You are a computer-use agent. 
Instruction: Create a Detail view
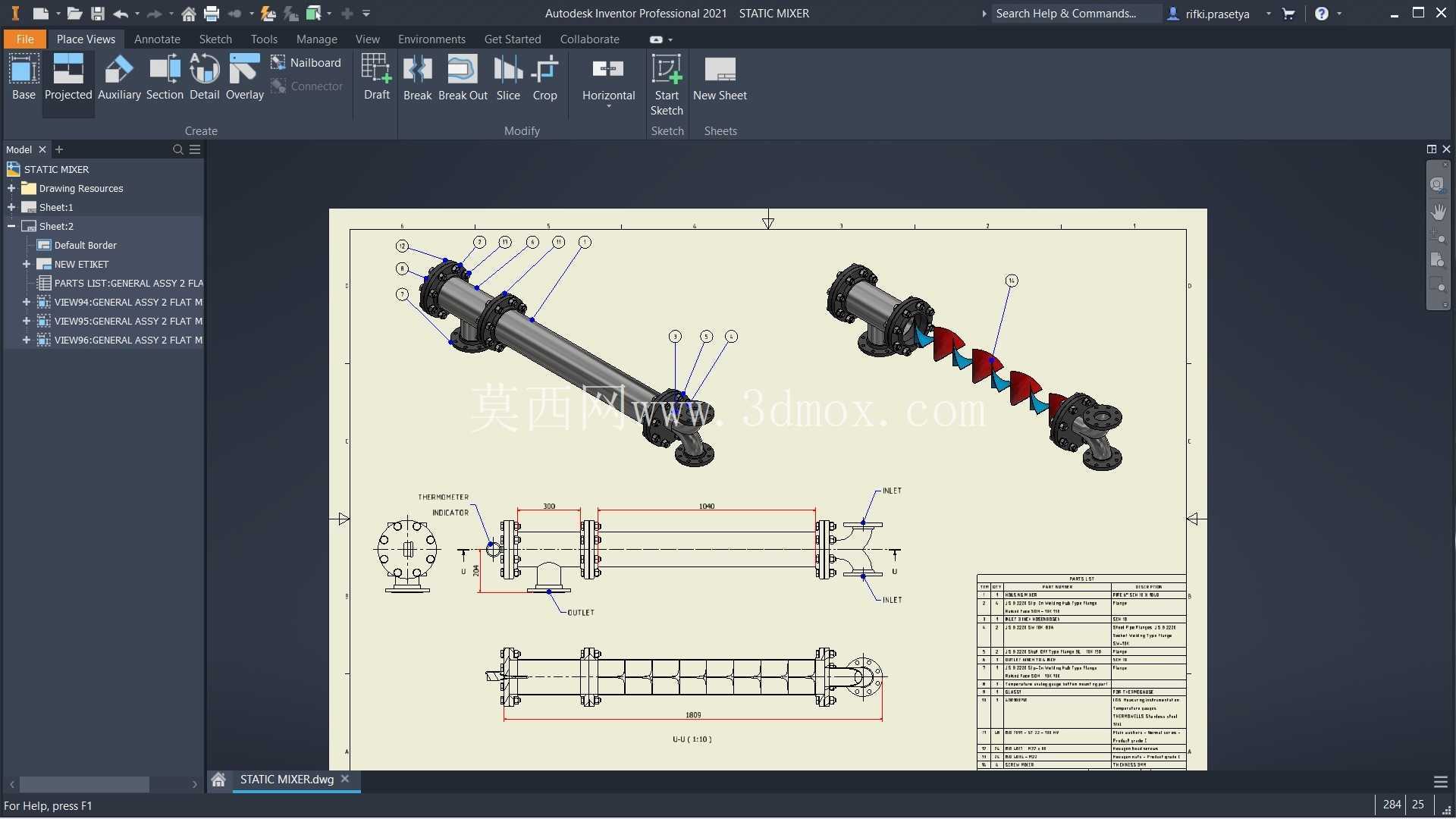click(x=204, y=77)
